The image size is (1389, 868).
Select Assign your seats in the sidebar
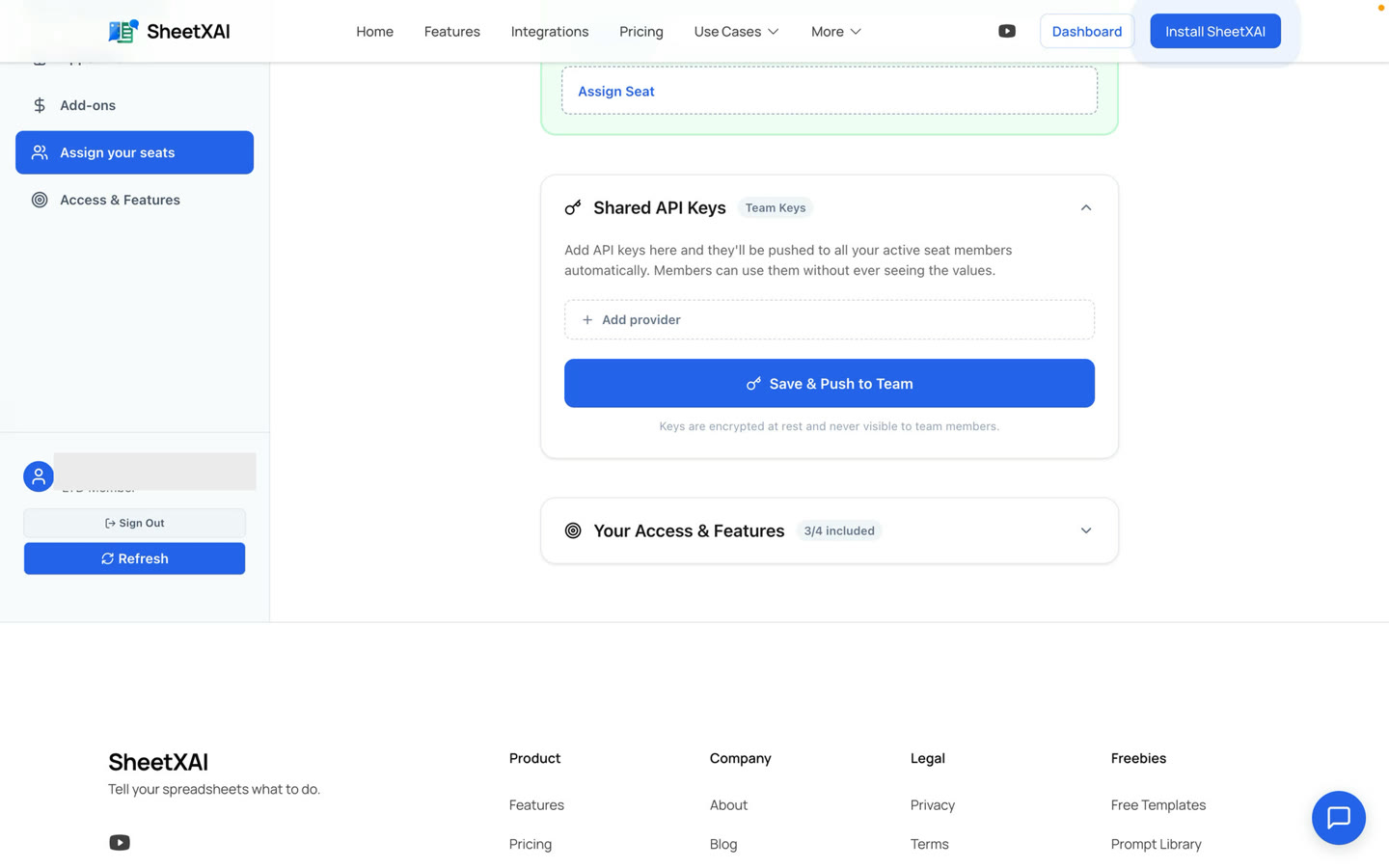pos(134,152)
